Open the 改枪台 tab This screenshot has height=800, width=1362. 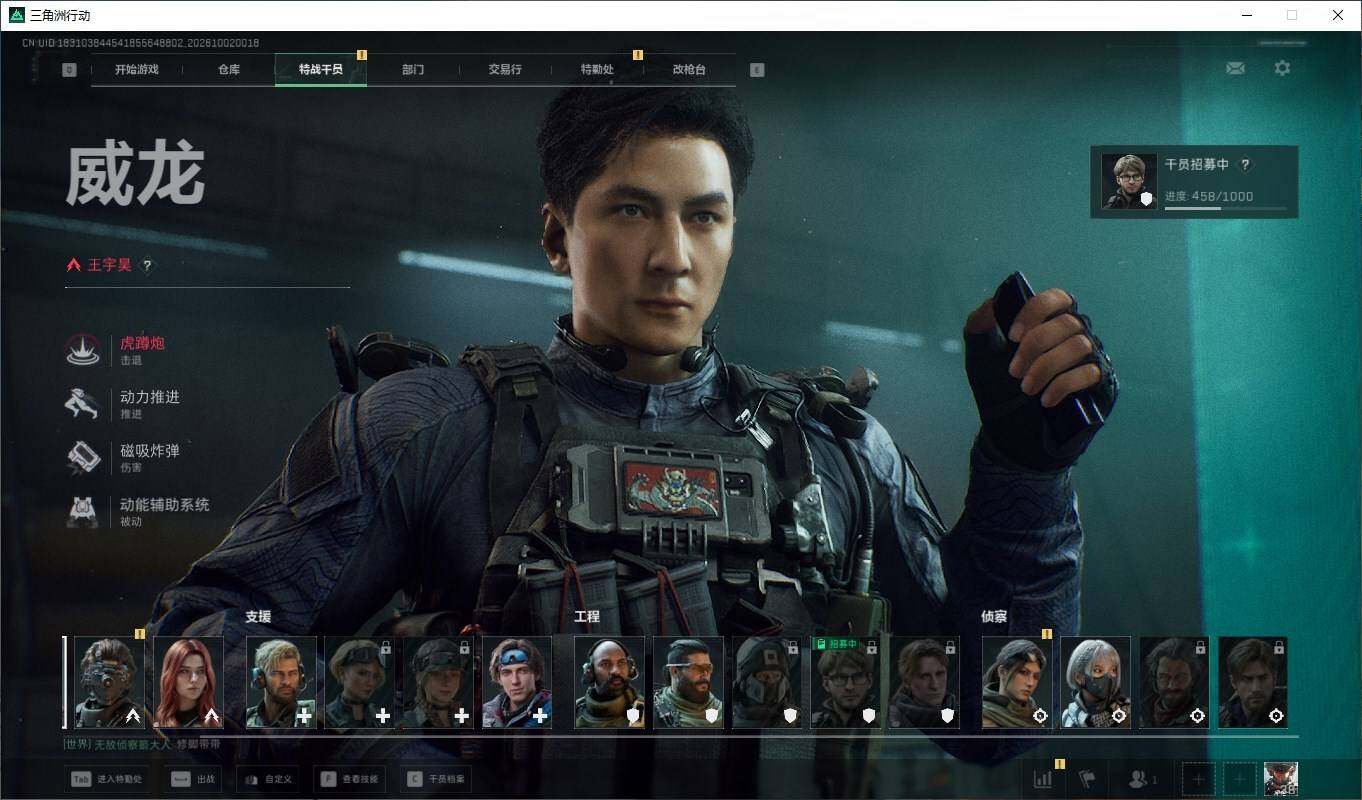pyautogui.click(x=689, y=70)
